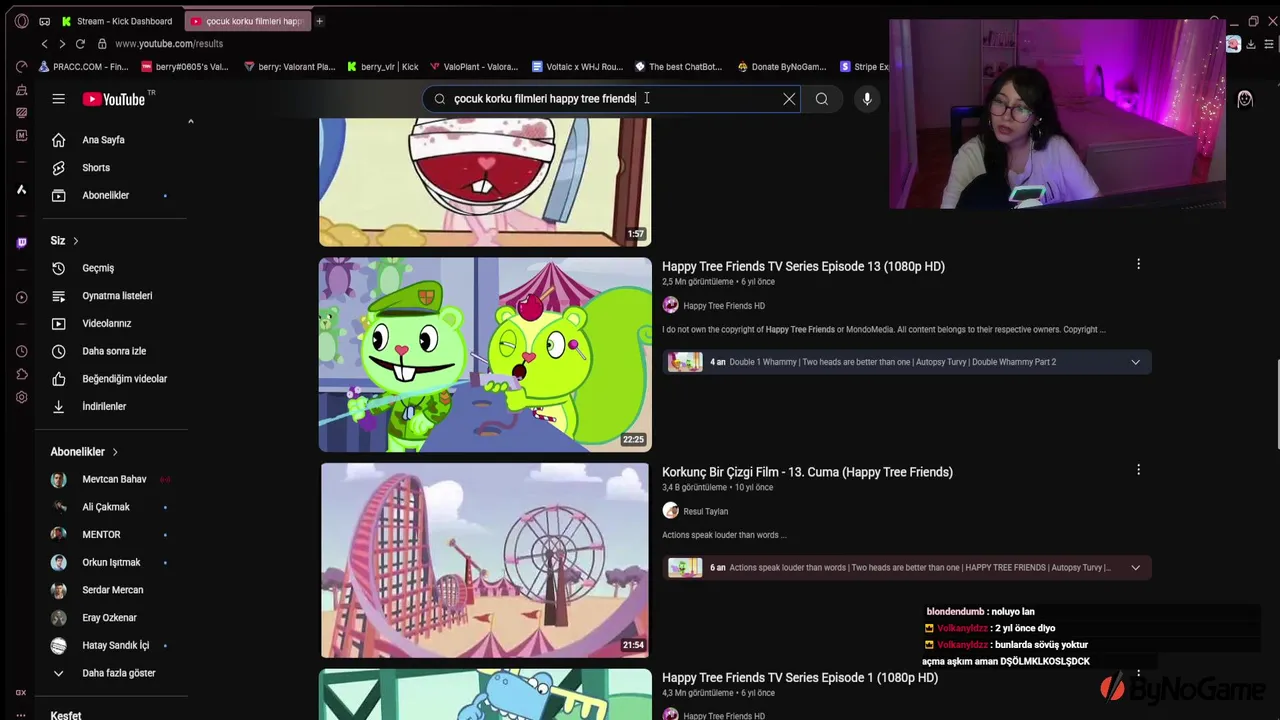
Task: Open Kesfet section heading
Action: pos(66,714)
